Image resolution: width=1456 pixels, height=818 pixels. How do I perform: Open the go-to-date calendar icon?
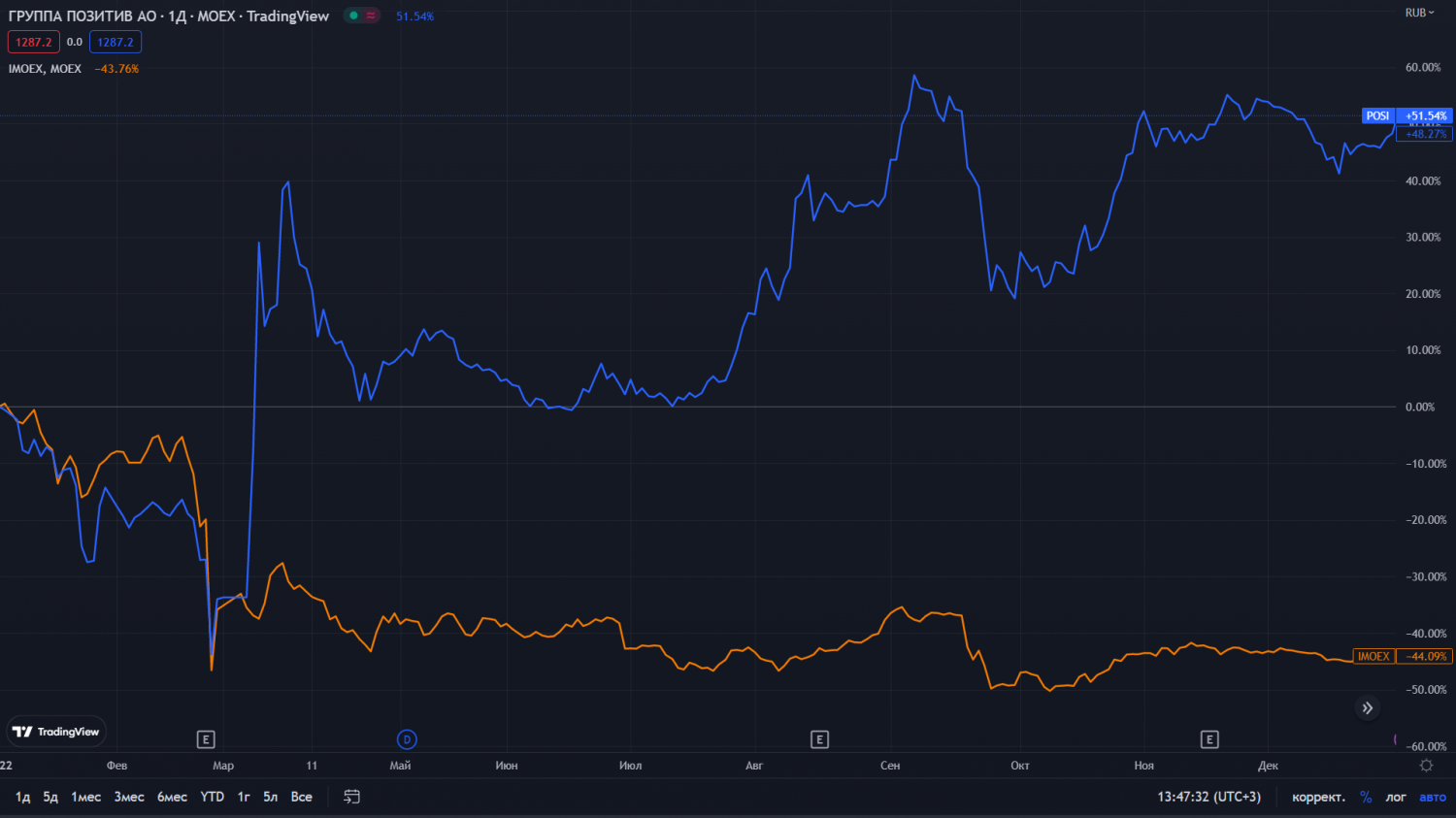(351, 797)
